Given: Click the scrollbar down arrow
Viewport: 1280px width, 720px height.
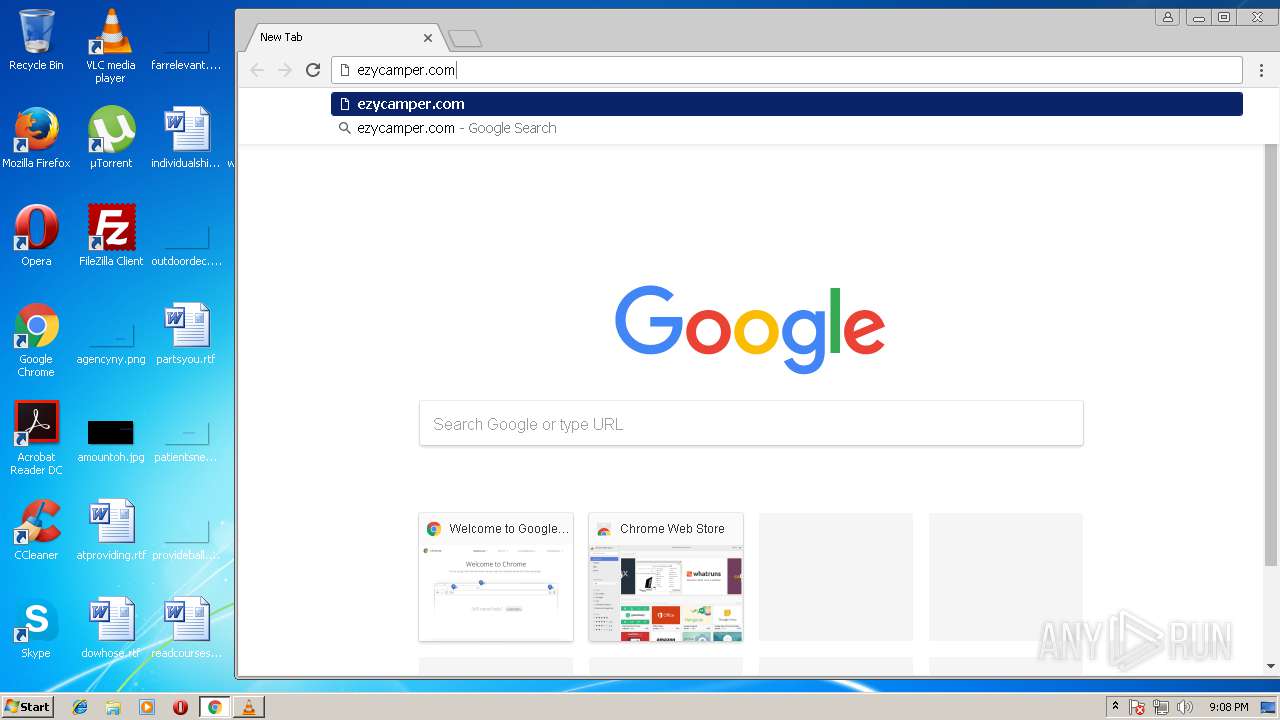Looking at the screenshot, I should click(x=1271, y=666).
